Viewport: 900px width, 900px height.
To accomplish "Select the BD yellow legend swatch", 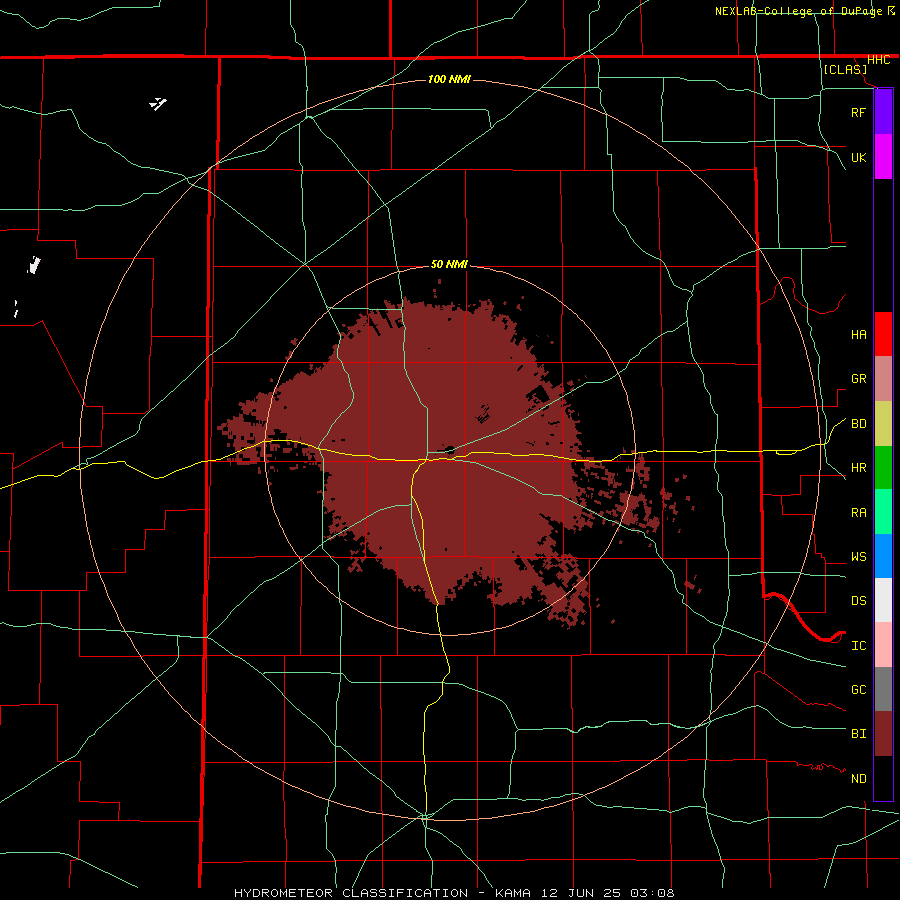I will 883,424.
